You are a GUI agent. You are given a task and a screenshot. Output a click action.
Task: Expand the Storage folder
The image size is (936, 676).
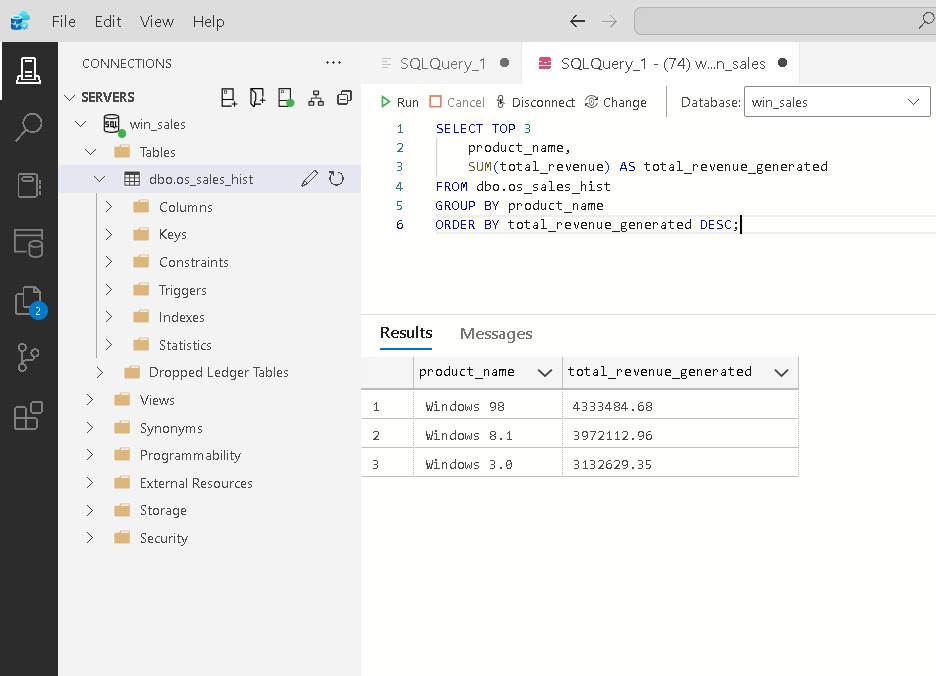point(90,510)
